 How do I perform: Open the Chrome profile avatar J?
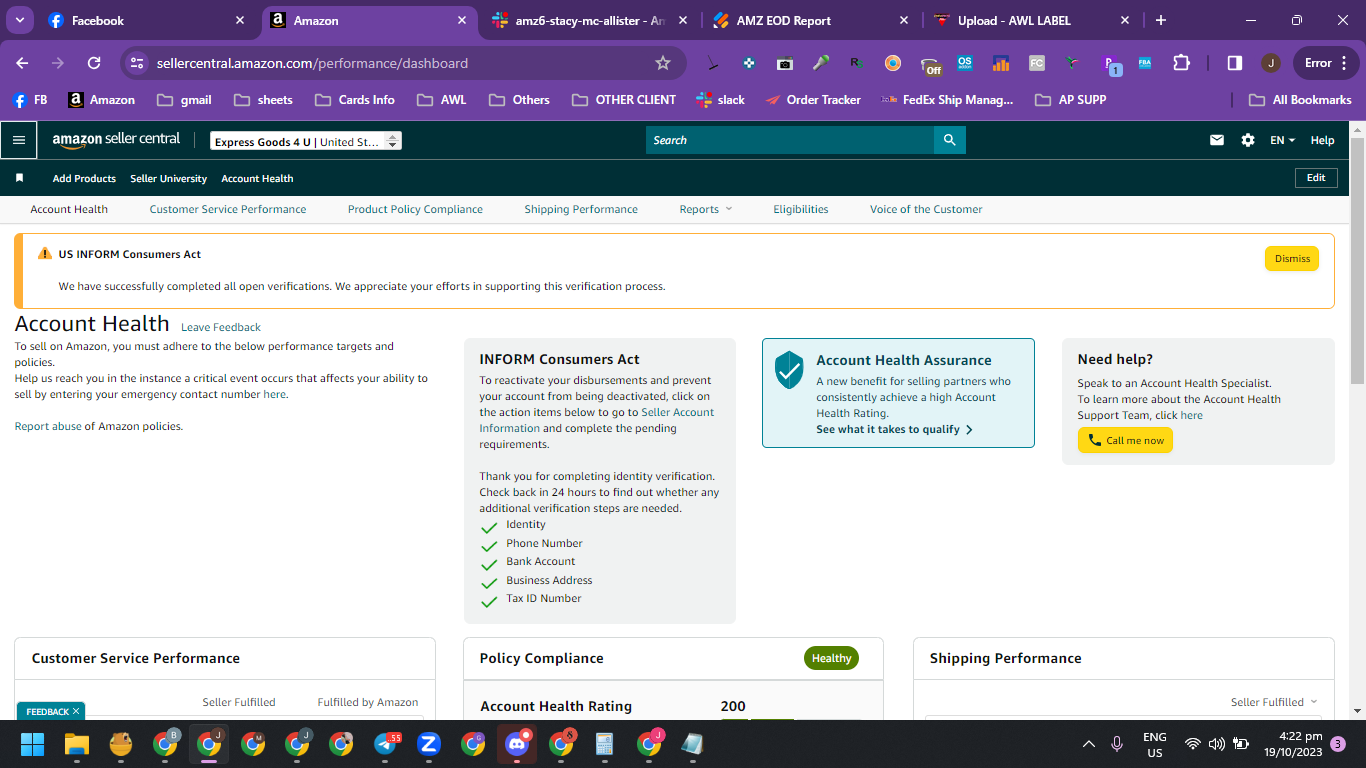click(x=1271, y=63)
